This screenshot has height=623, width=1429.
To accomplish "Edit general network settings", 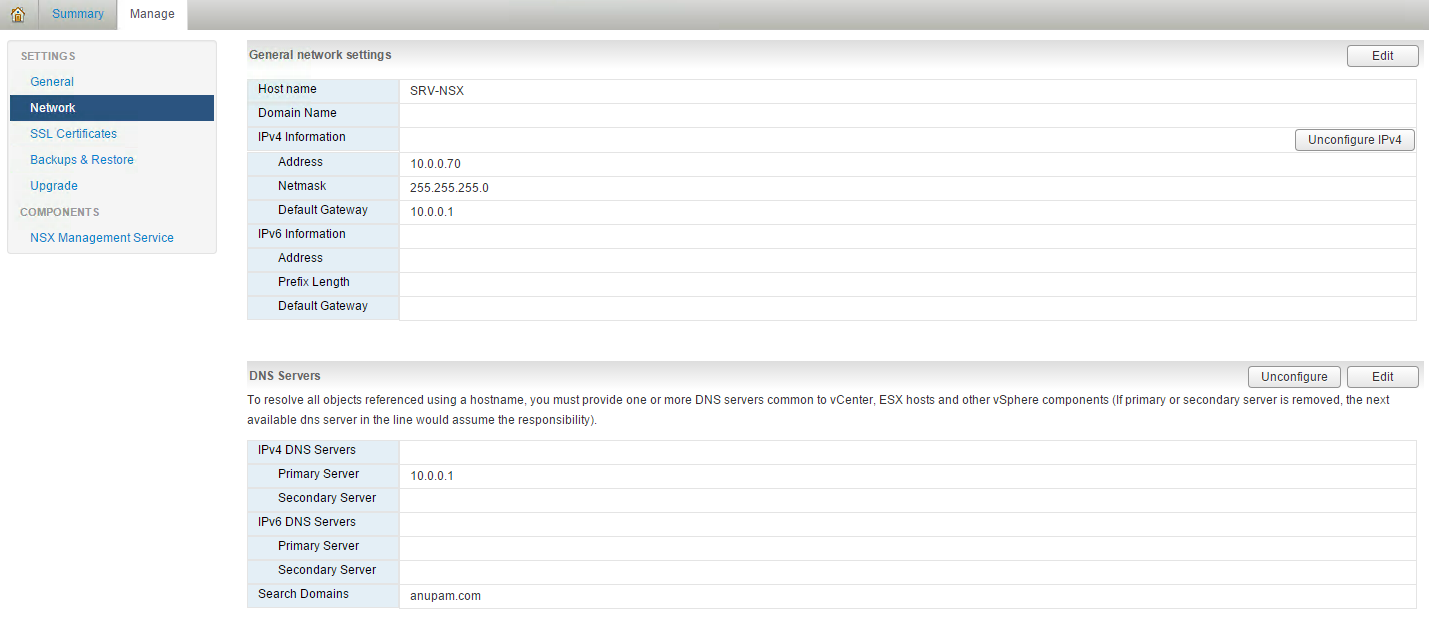I will [x=1382, y=56].
